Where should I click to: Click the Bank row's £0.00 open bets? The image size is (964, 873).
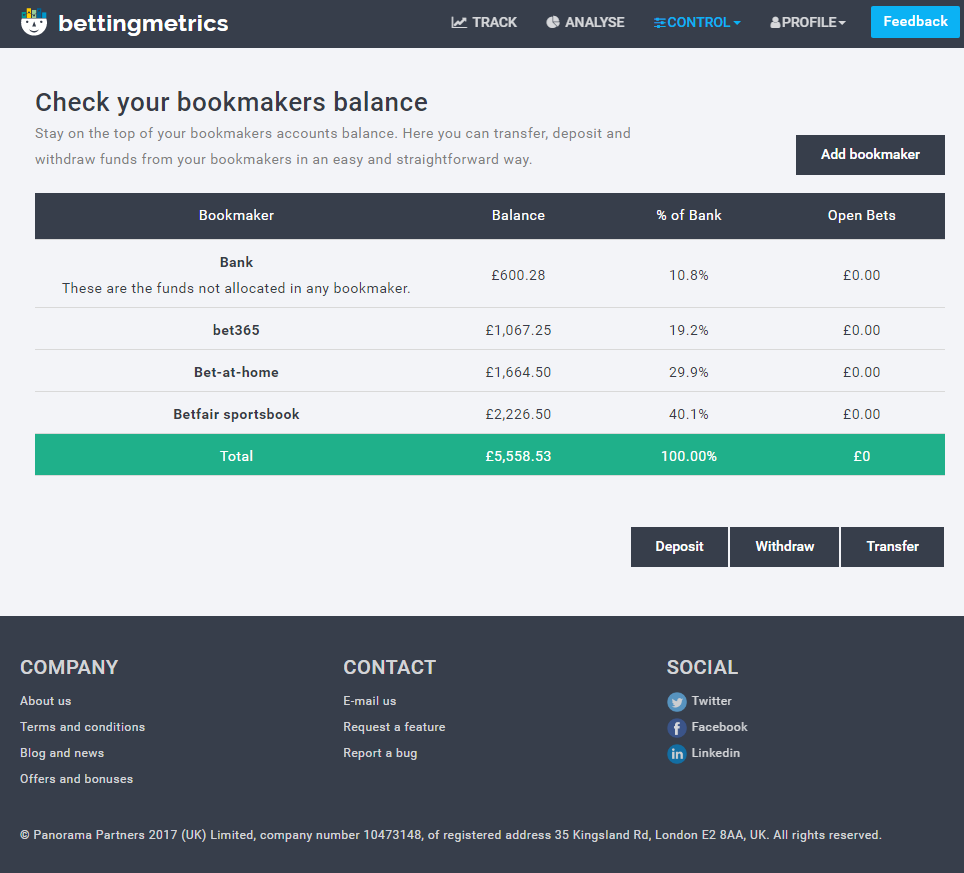pos(861,275)
